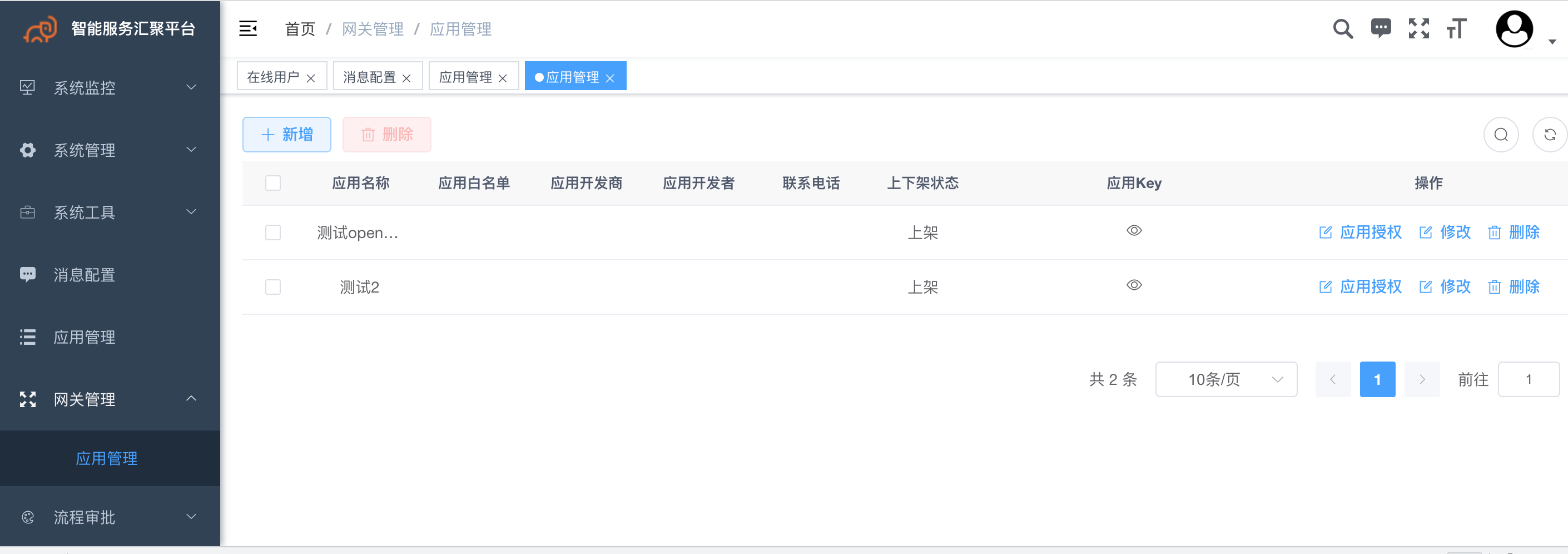Click the 系统工具 toolbox icon in sidebar
This screenshot has width=1568, height=554.
click(27, 212)
